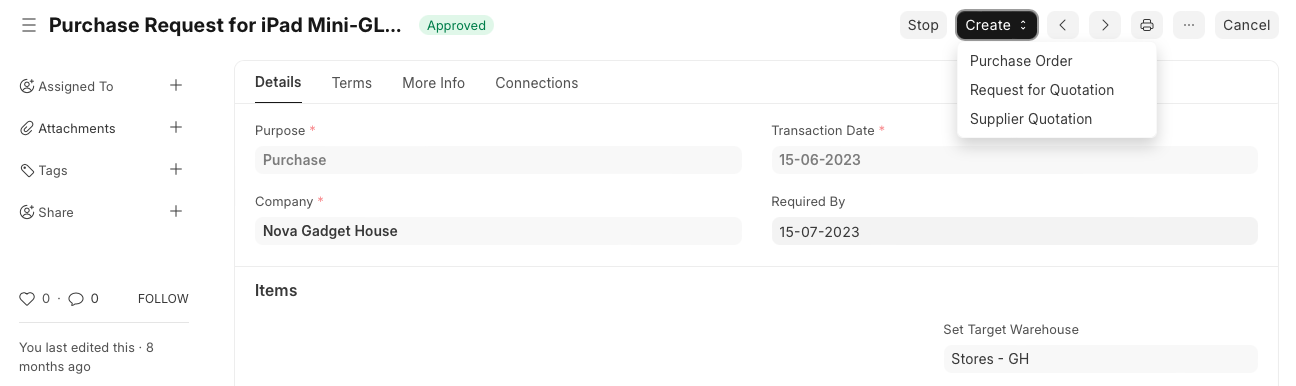
Task: Add an attachment with plus icon
Action: [x=176, y=128]
